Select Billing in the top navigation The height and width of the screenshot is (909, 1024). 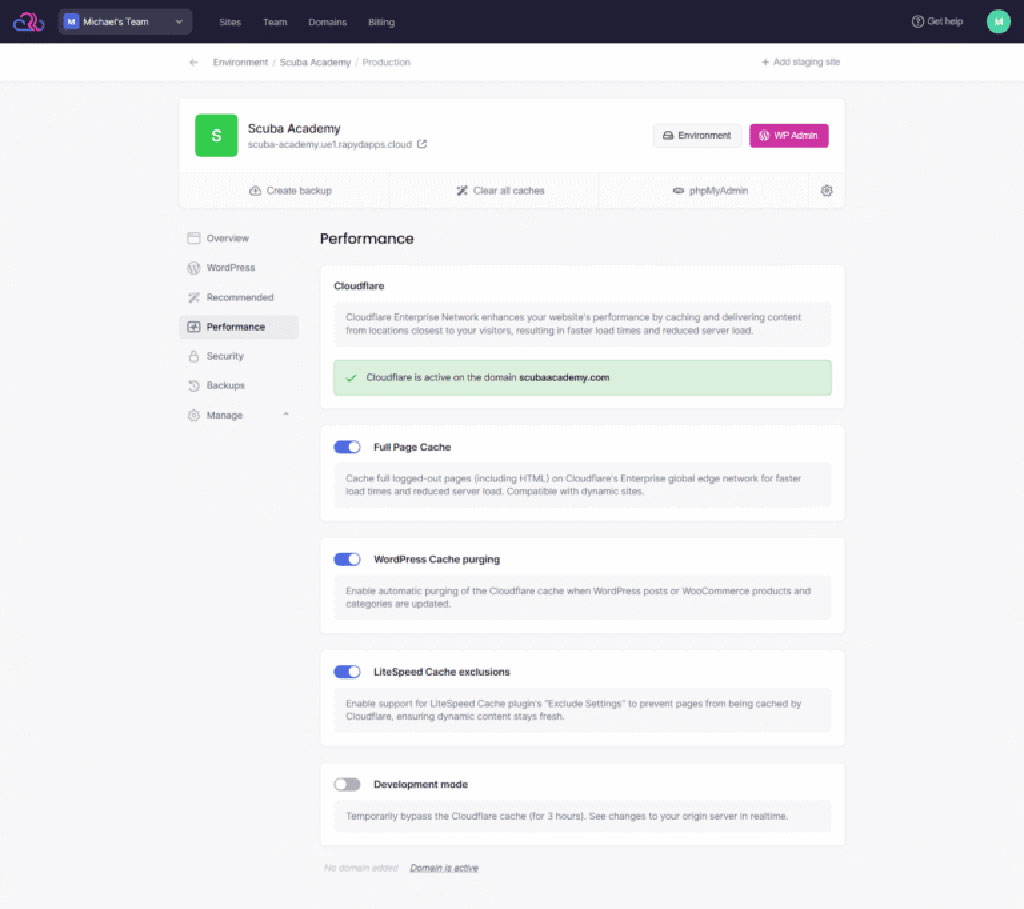[x=381, y=21]
